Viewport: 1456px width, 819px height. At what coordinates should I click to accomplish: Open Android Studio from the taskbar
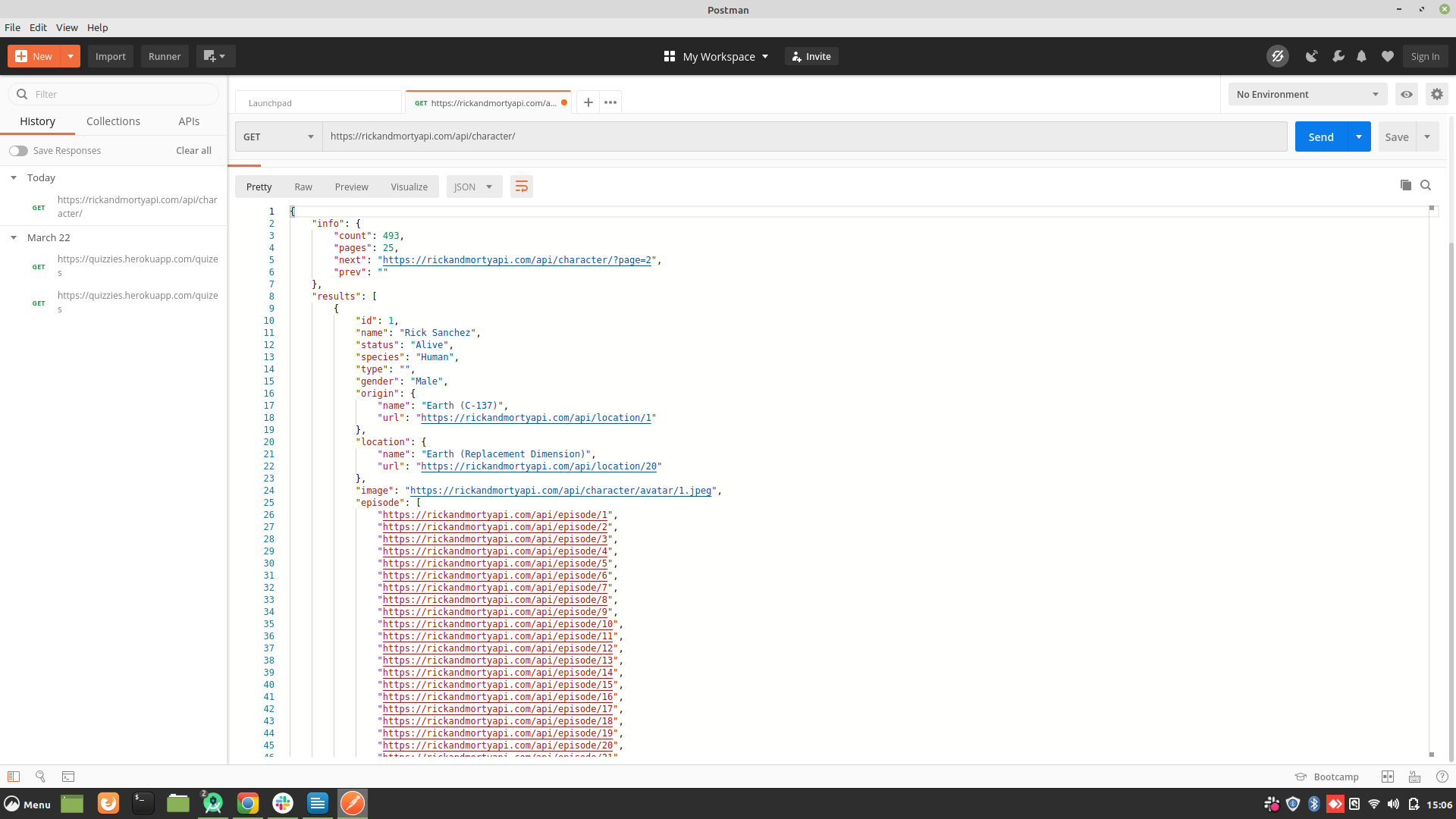point(213,804)
